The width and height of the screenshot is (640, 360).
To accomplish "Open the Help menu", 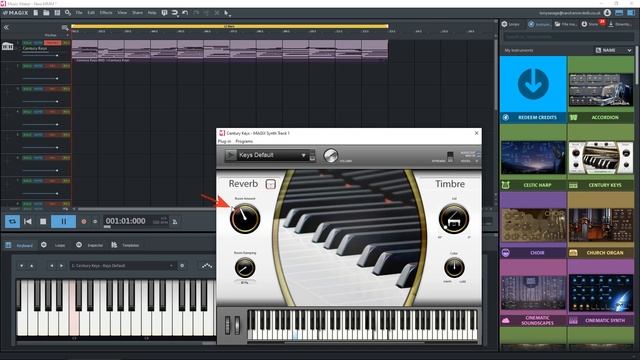I will click(152, 13).
